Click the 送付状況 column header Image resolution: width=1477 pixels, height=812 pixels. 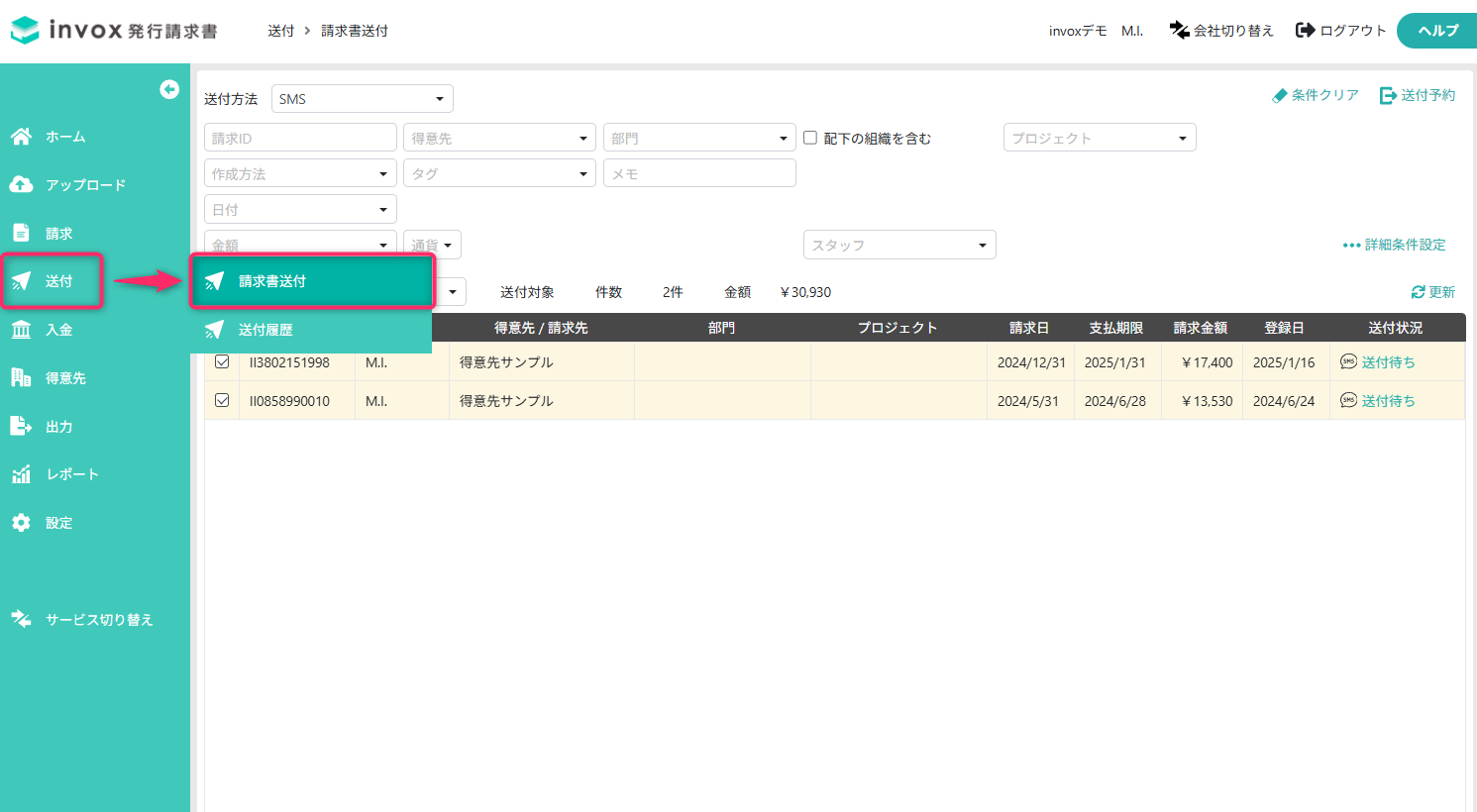click(x=1396, y=328)
